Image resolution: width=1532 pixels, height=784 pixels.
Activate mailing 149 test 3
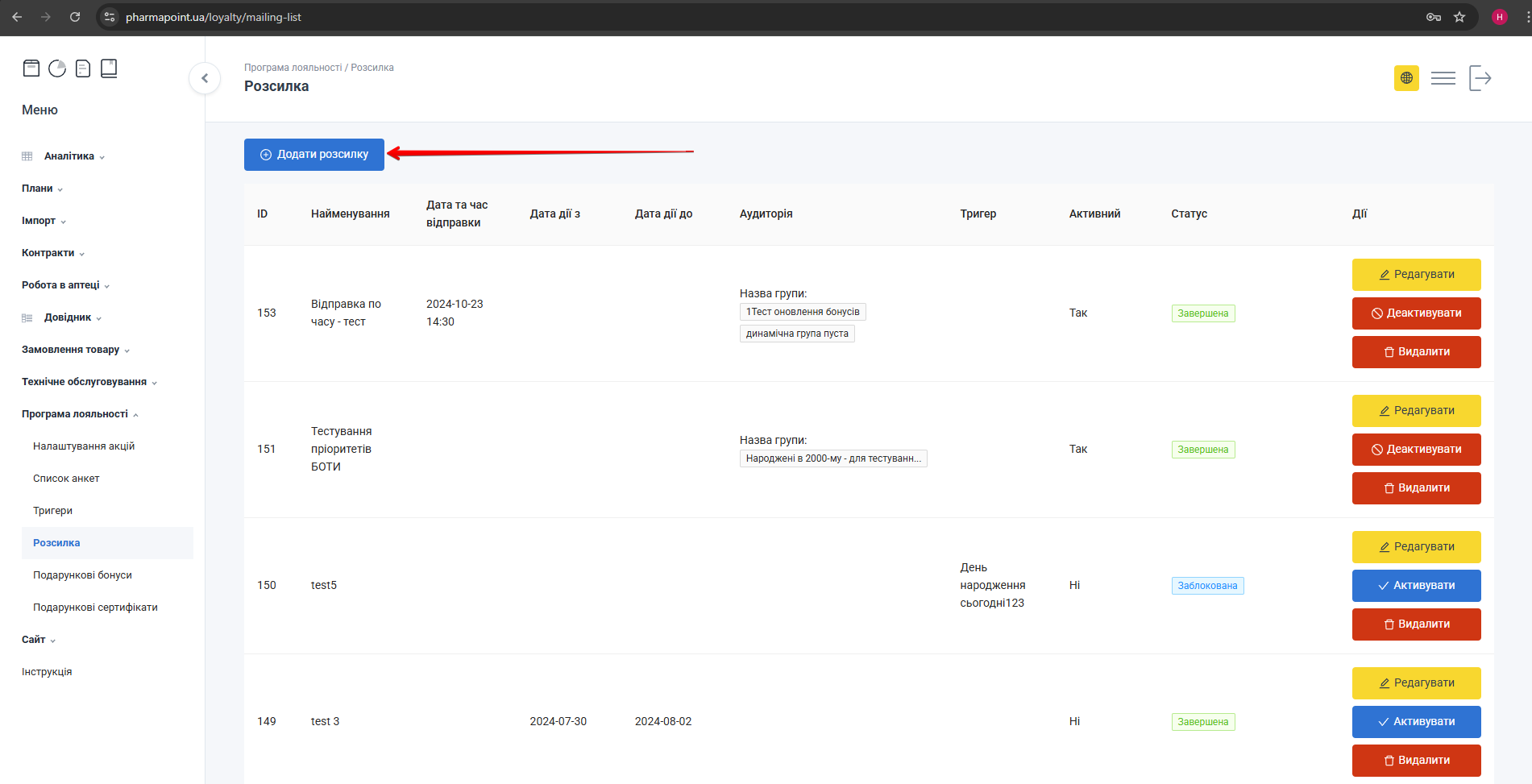(1416, 722)
